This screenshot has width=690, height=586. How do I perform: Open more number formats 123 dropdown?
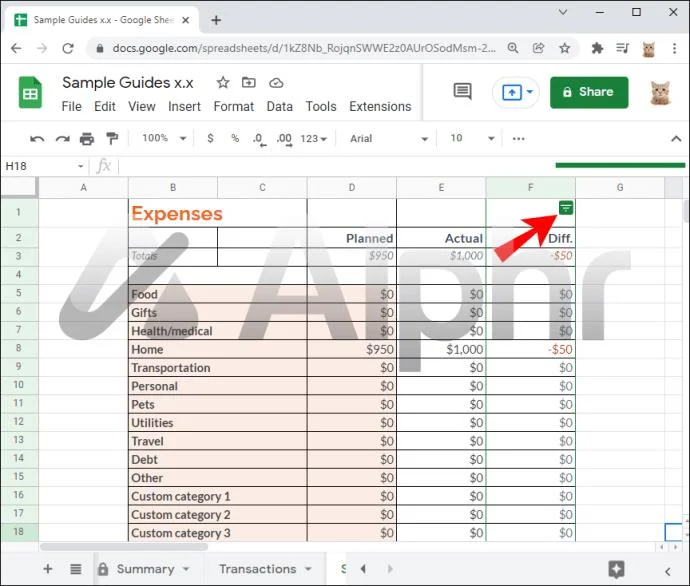(313, 139)
